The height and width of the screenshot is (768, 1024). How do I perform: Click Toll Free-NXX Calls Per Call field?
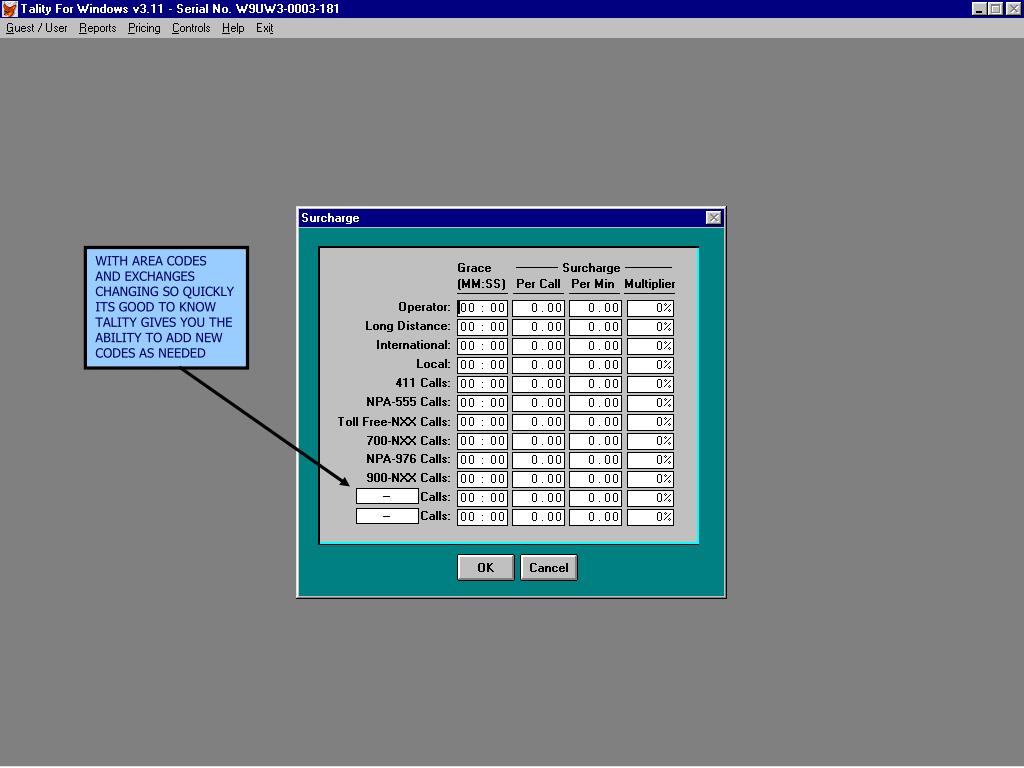(539, 422)
